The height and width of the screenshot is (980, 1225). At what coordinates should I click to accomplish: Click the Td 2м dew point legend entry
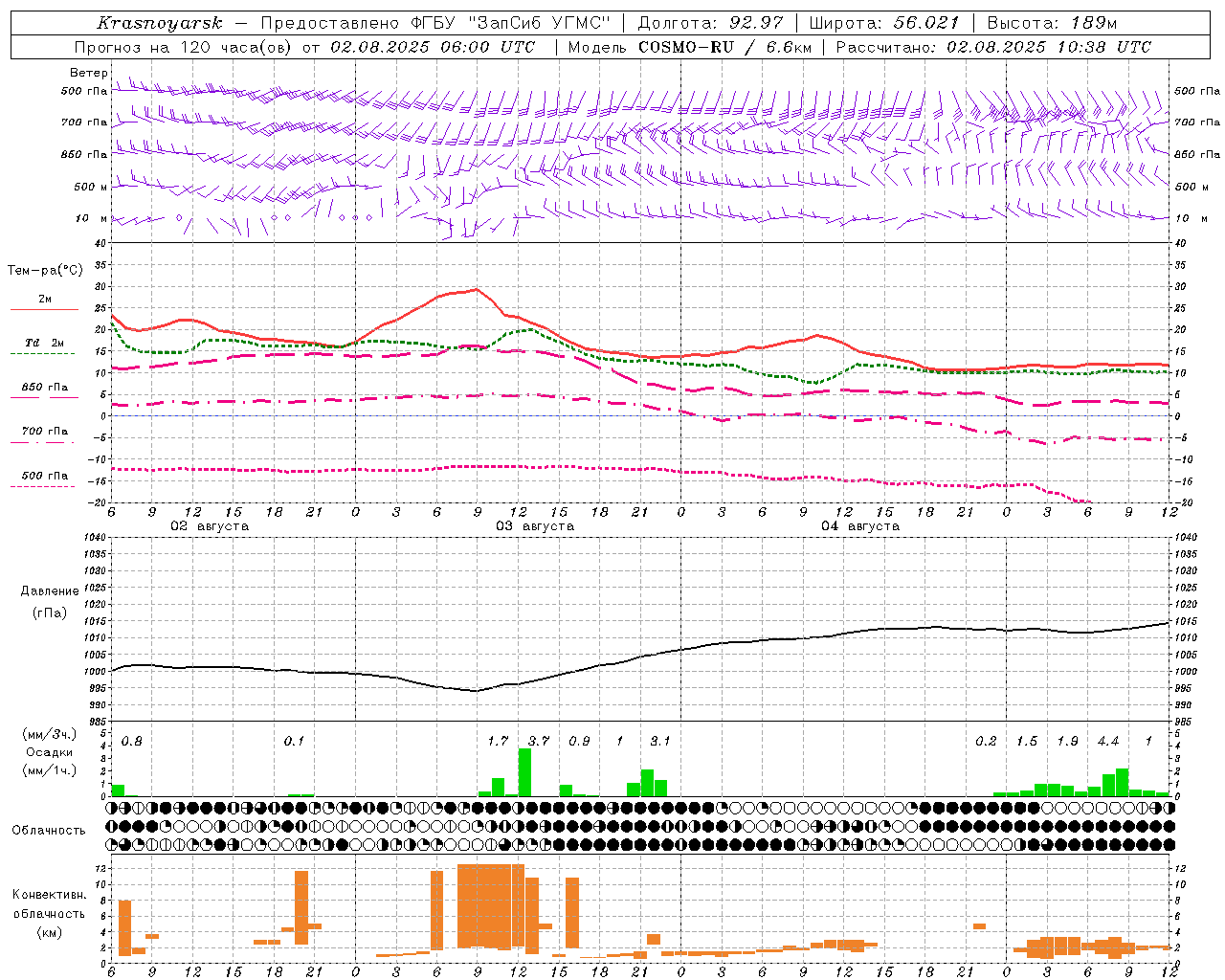coord(45,343)
